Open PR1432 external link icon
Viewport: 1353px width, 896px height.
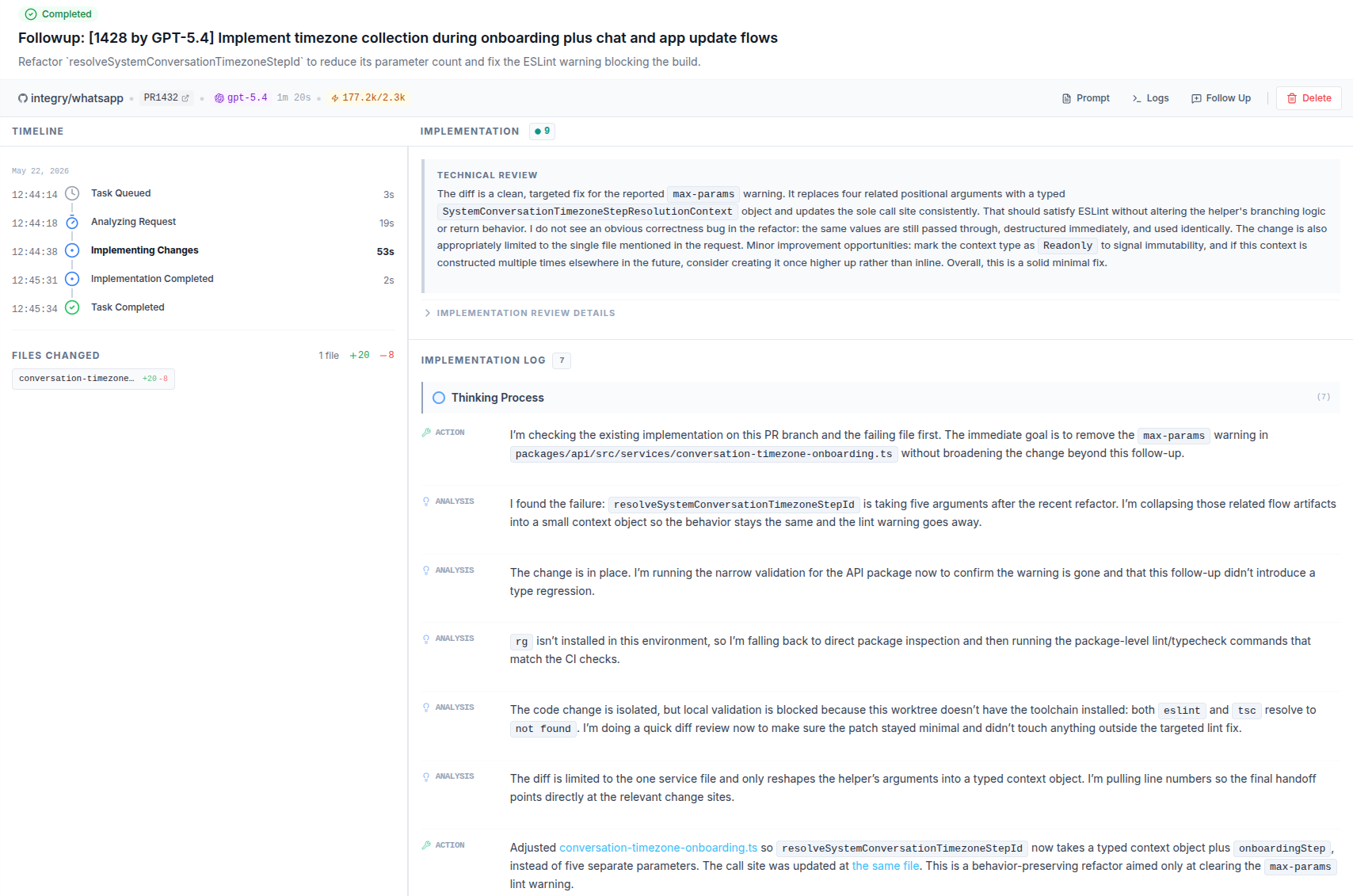click(185, 98)
